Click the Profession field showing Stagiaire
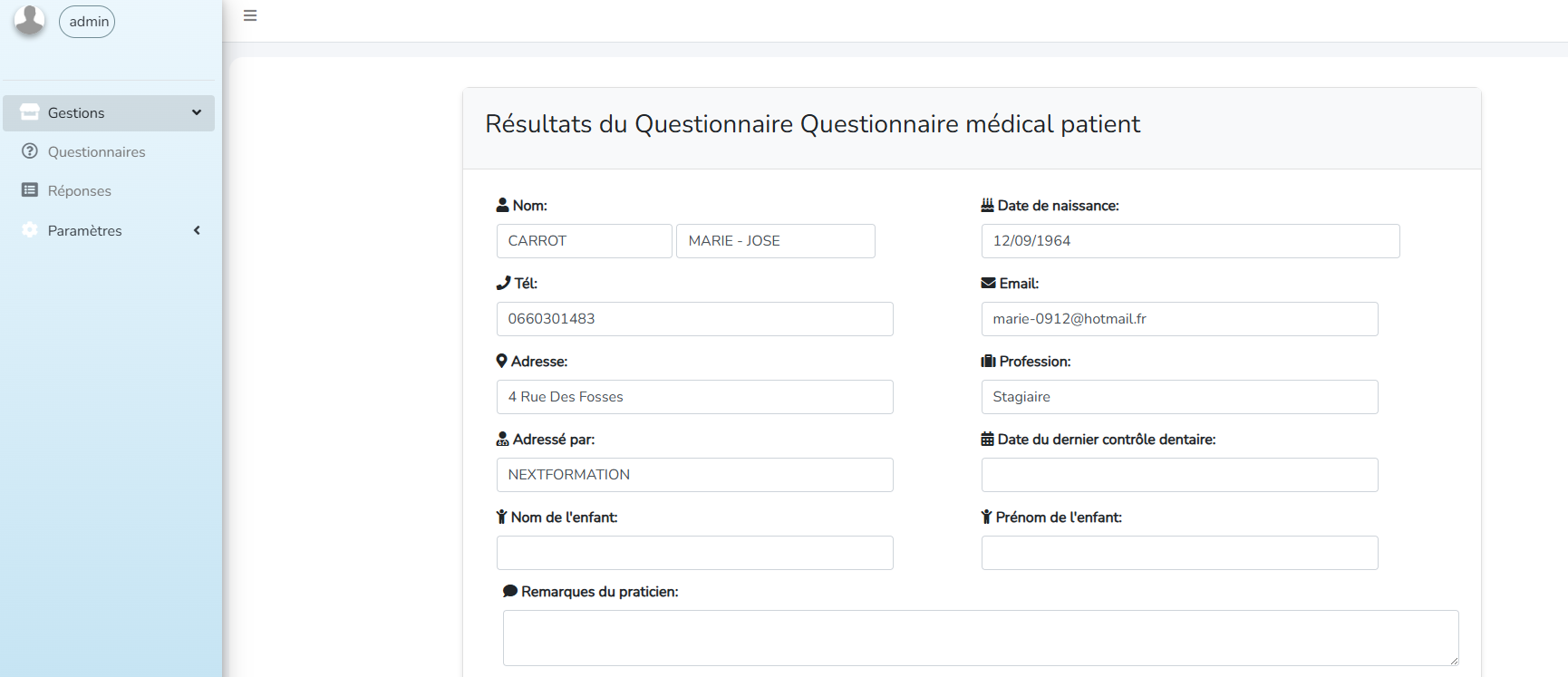 pos(1179,397)
